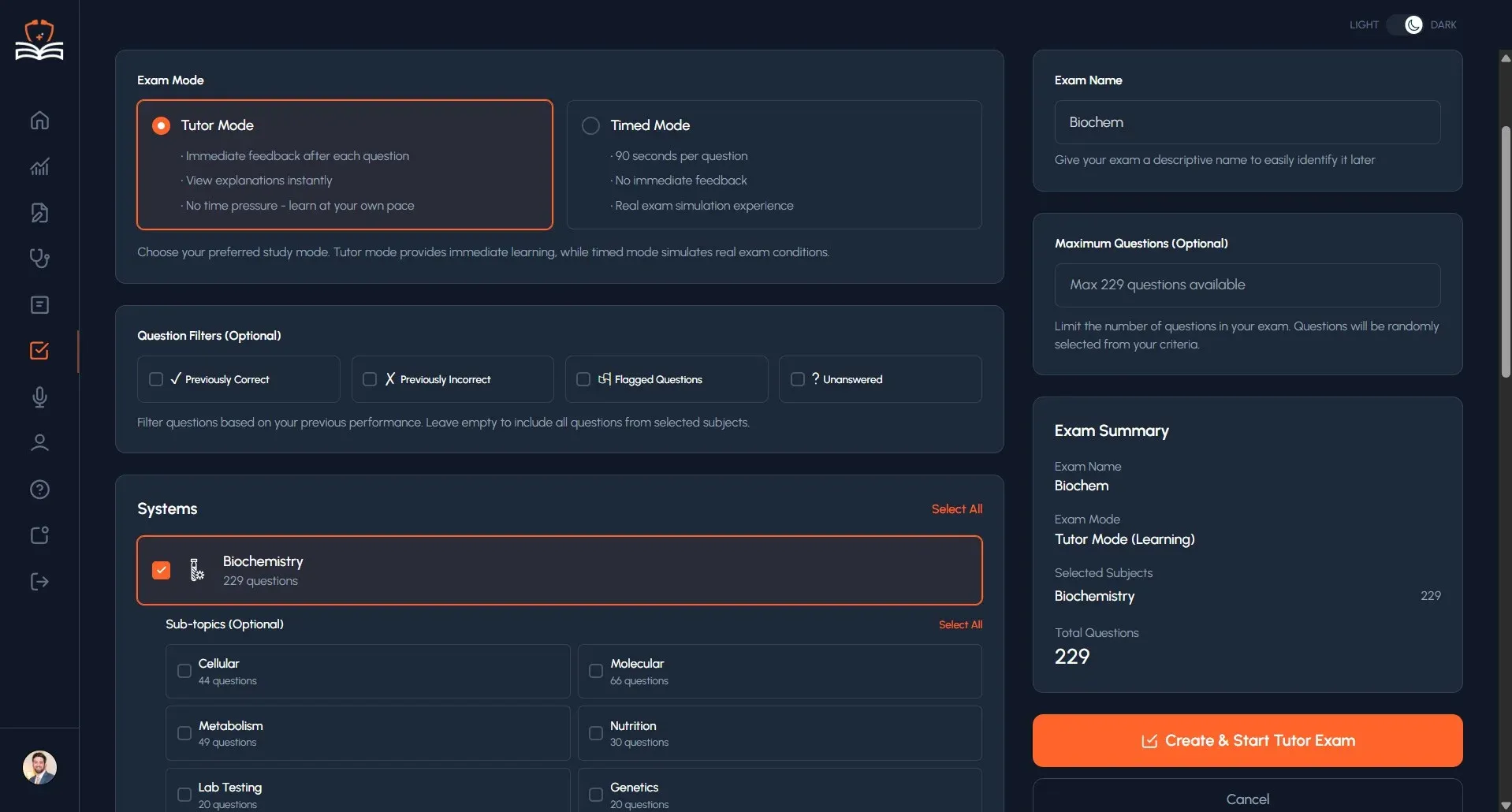Open the Home dashboard icon
This screenshot has height=812, width=1512.
pyautogui.click(x=39, y=120)
